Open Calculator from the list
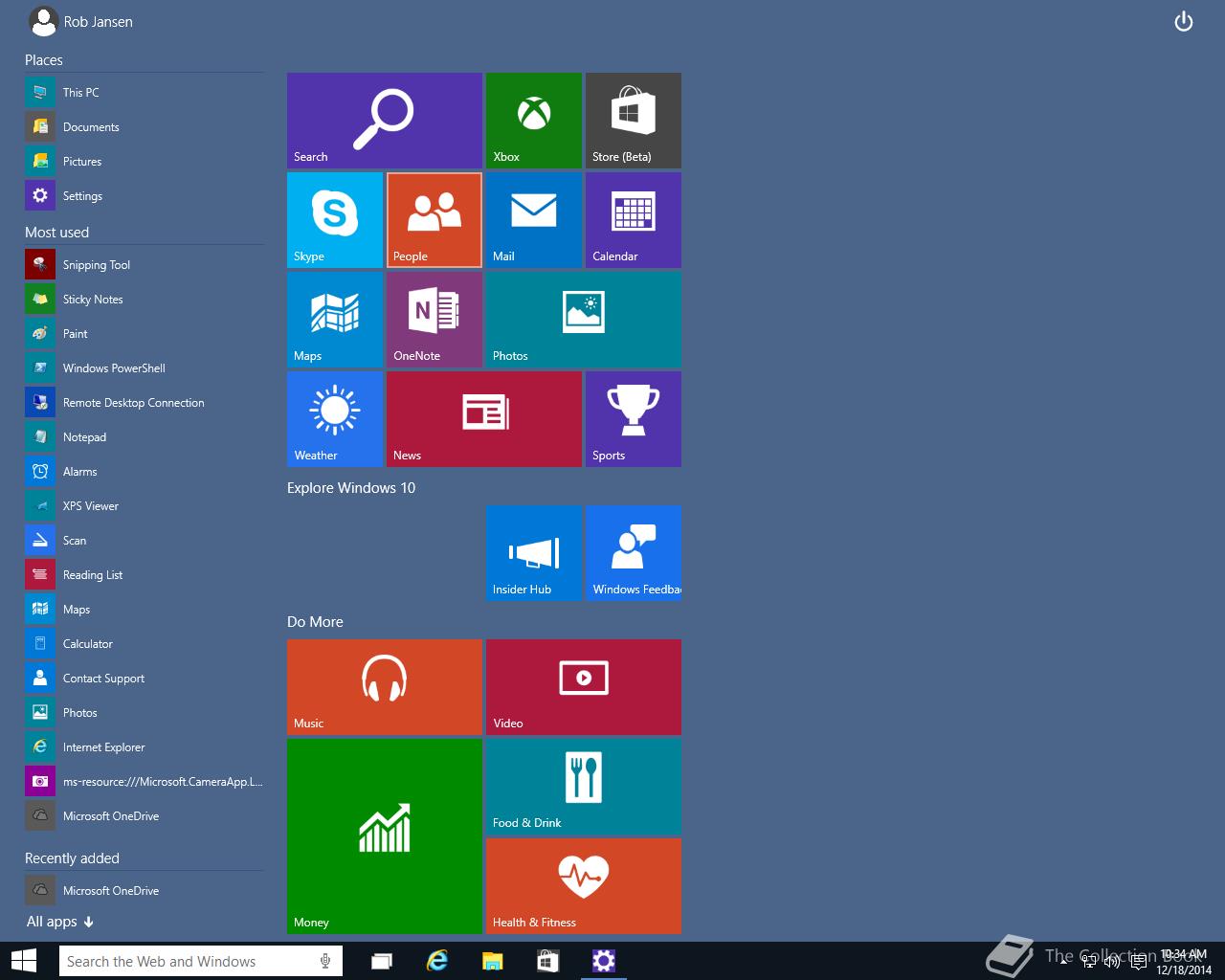 [145, 644]
